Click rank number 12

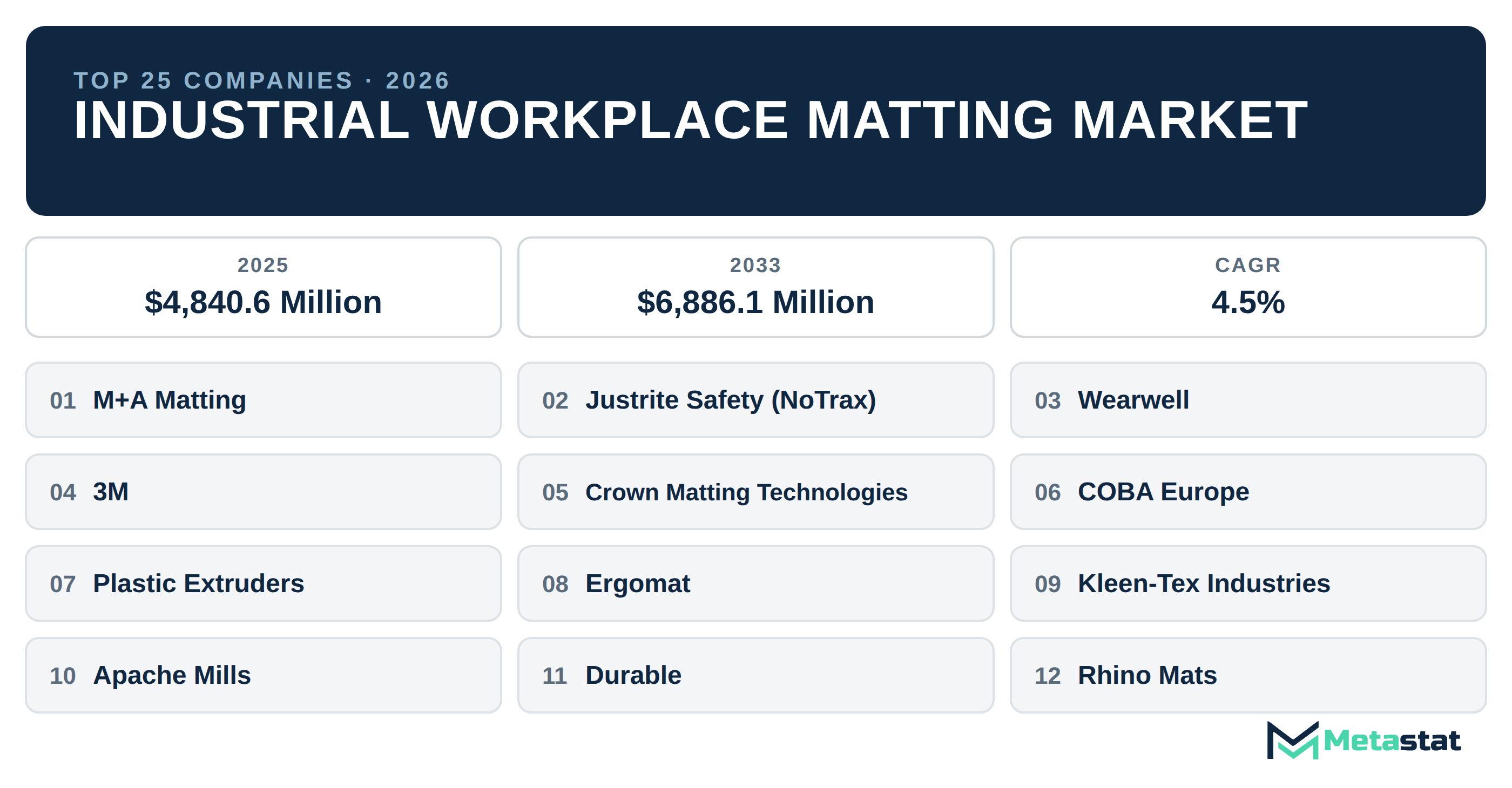tap(1048, 676)
